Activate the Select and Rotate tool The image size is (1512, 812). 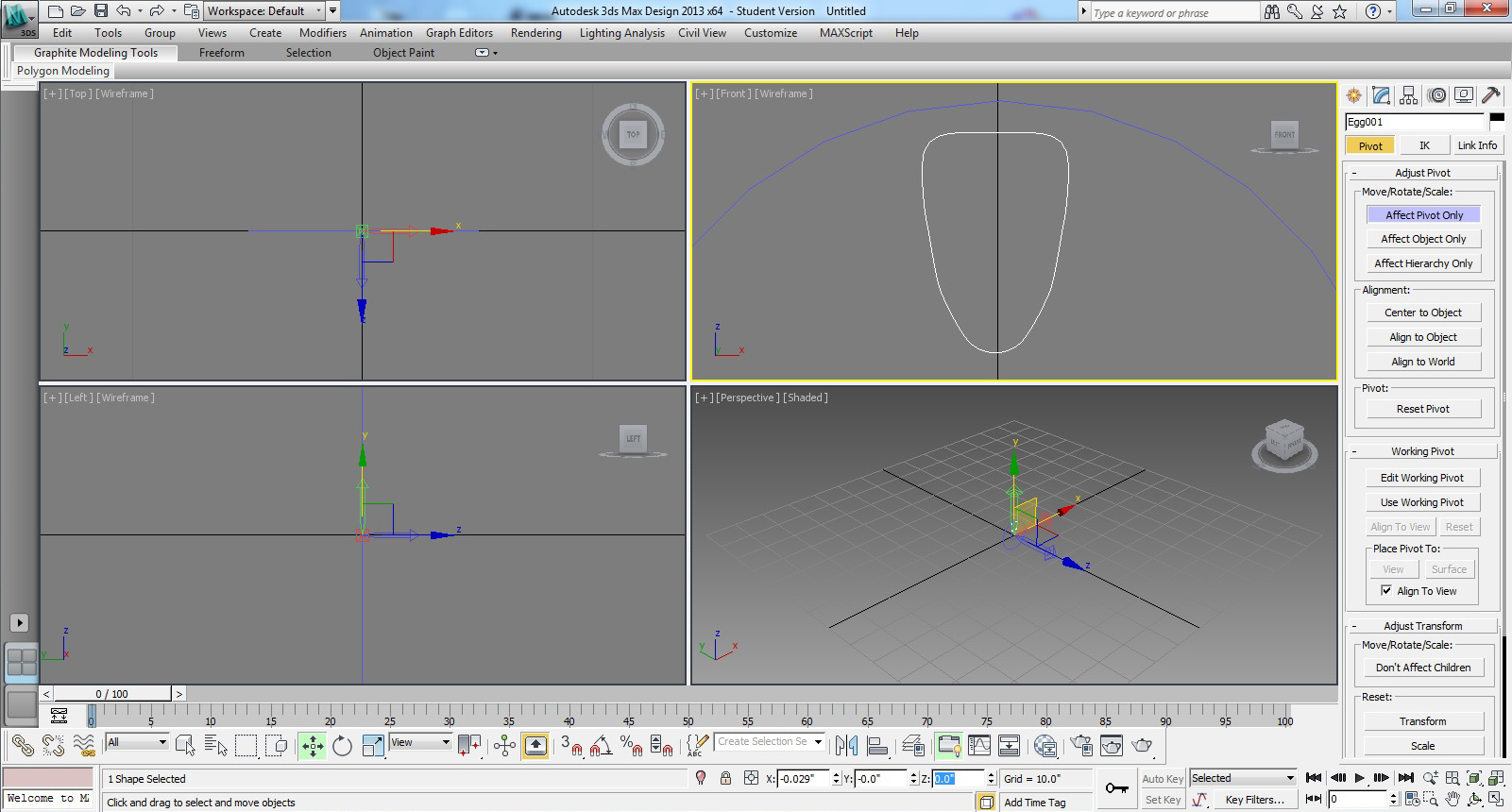(x=343, y=746)
